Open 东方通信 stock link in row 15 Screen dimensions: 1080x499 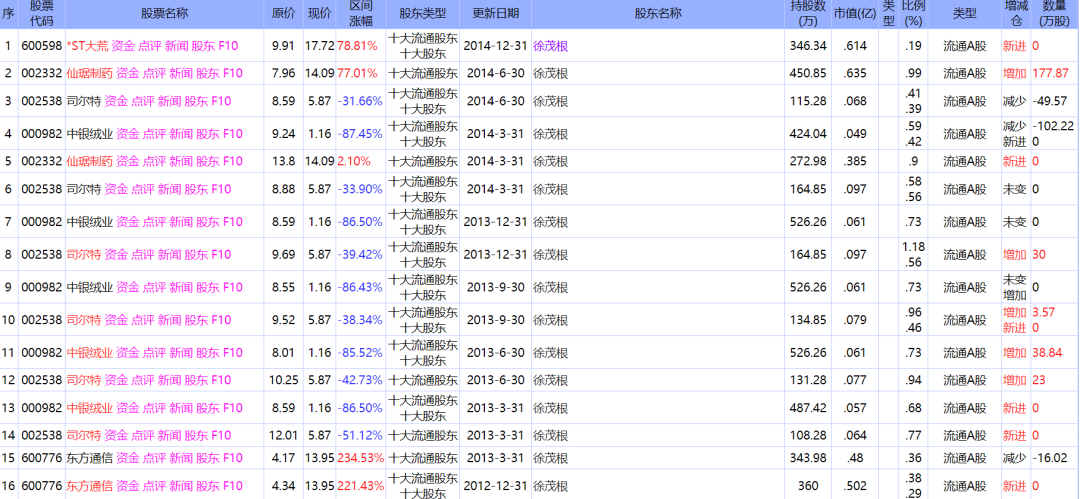(x=89, y=458)
